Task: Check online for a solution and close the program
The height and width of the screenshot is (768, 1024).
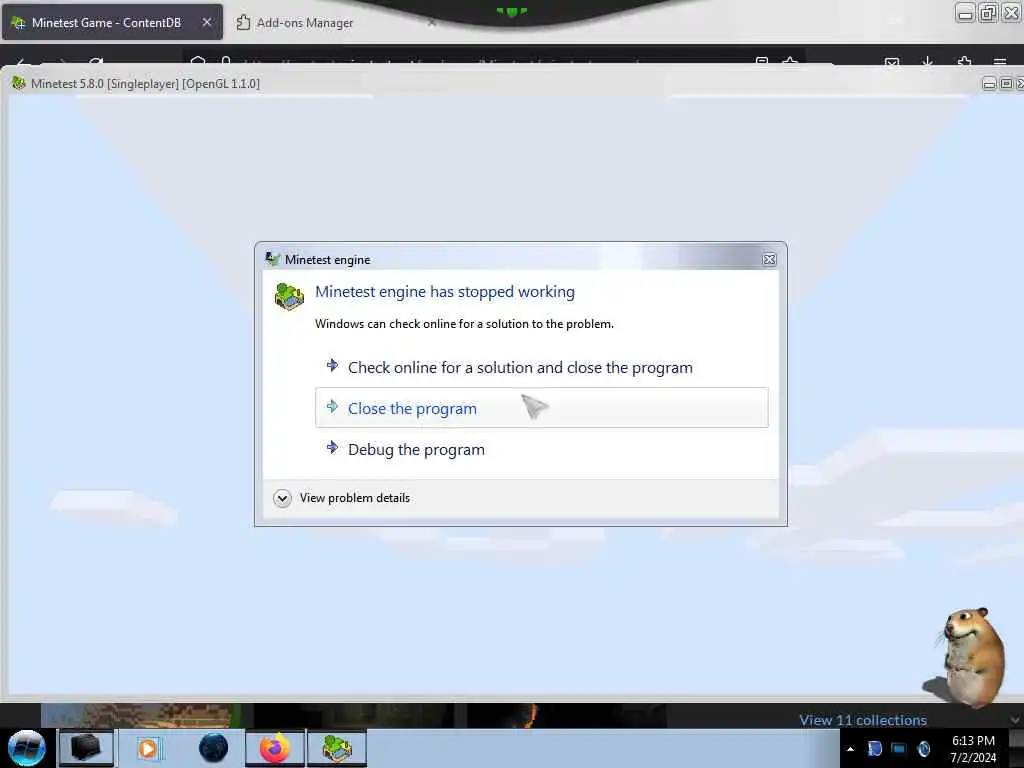Action: pyautogui.click(x=520, y=368)
